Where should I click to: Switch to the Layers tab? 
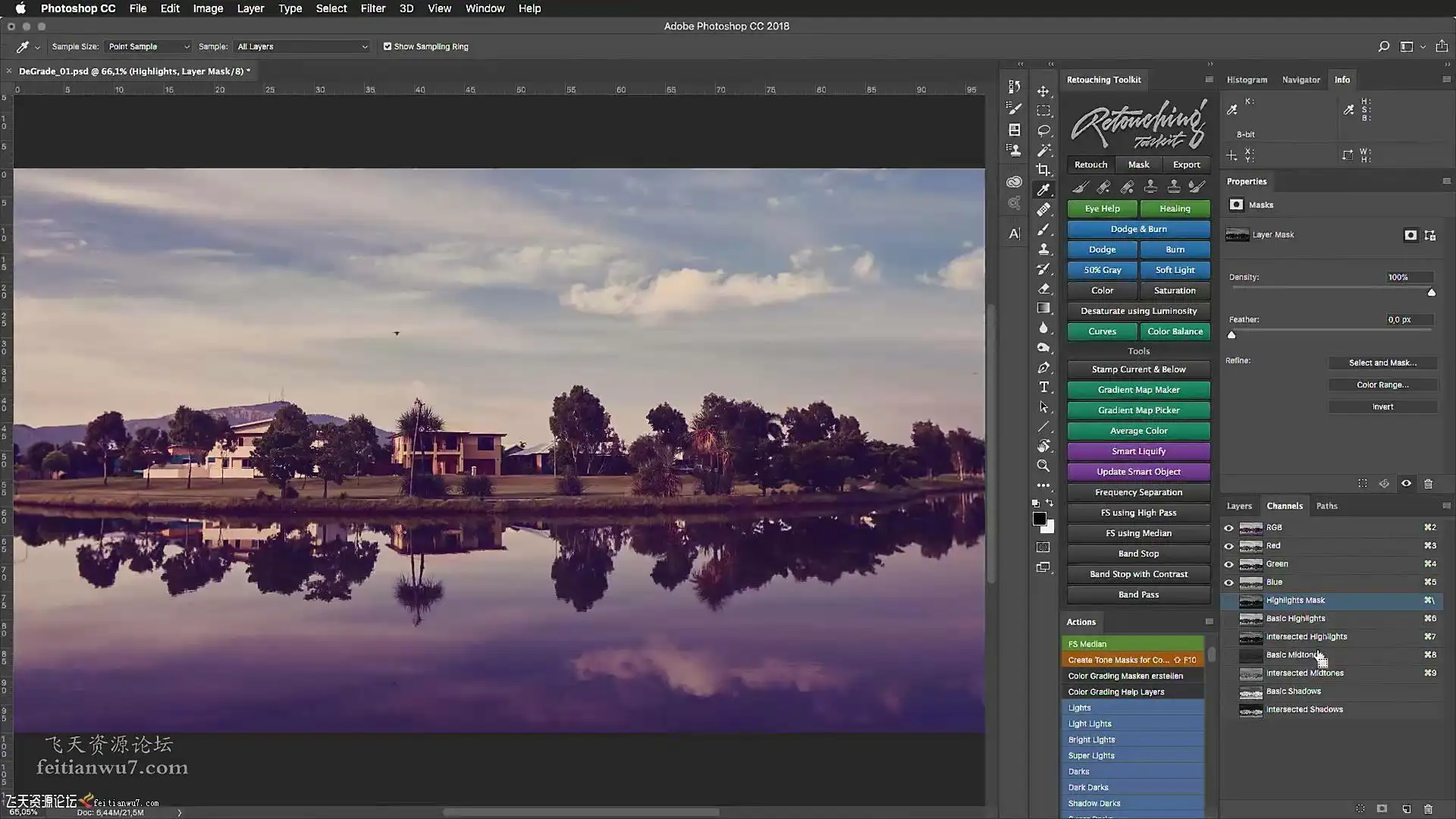pos(1239,506)
